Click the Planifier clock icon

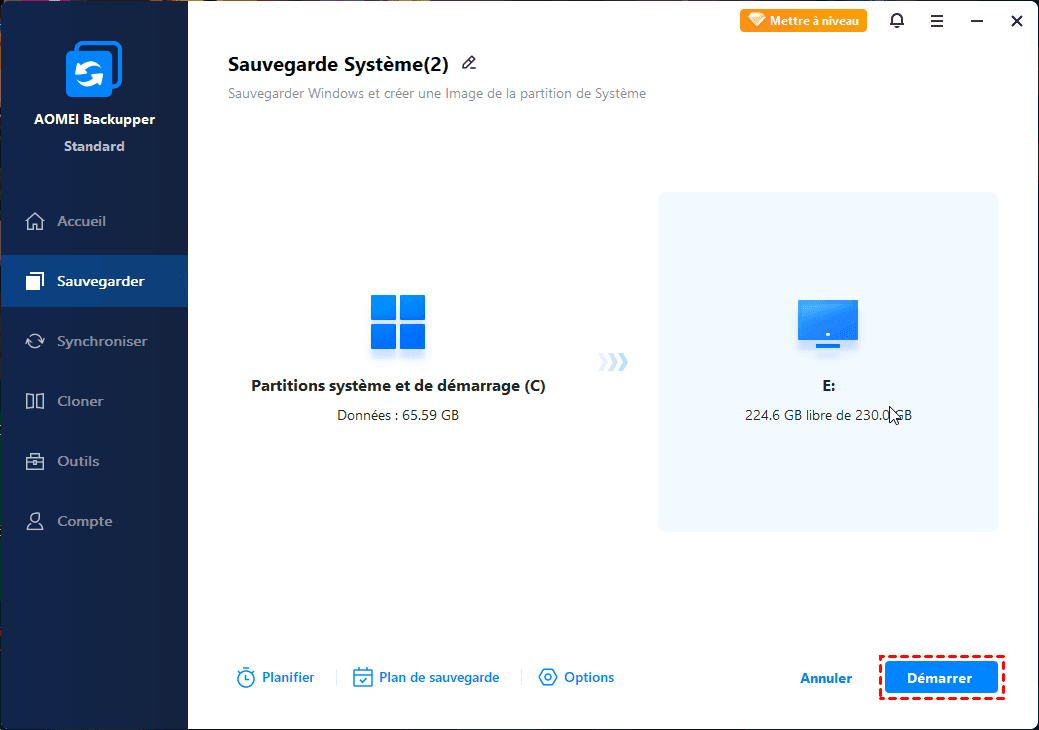click(x=246, y=678)
